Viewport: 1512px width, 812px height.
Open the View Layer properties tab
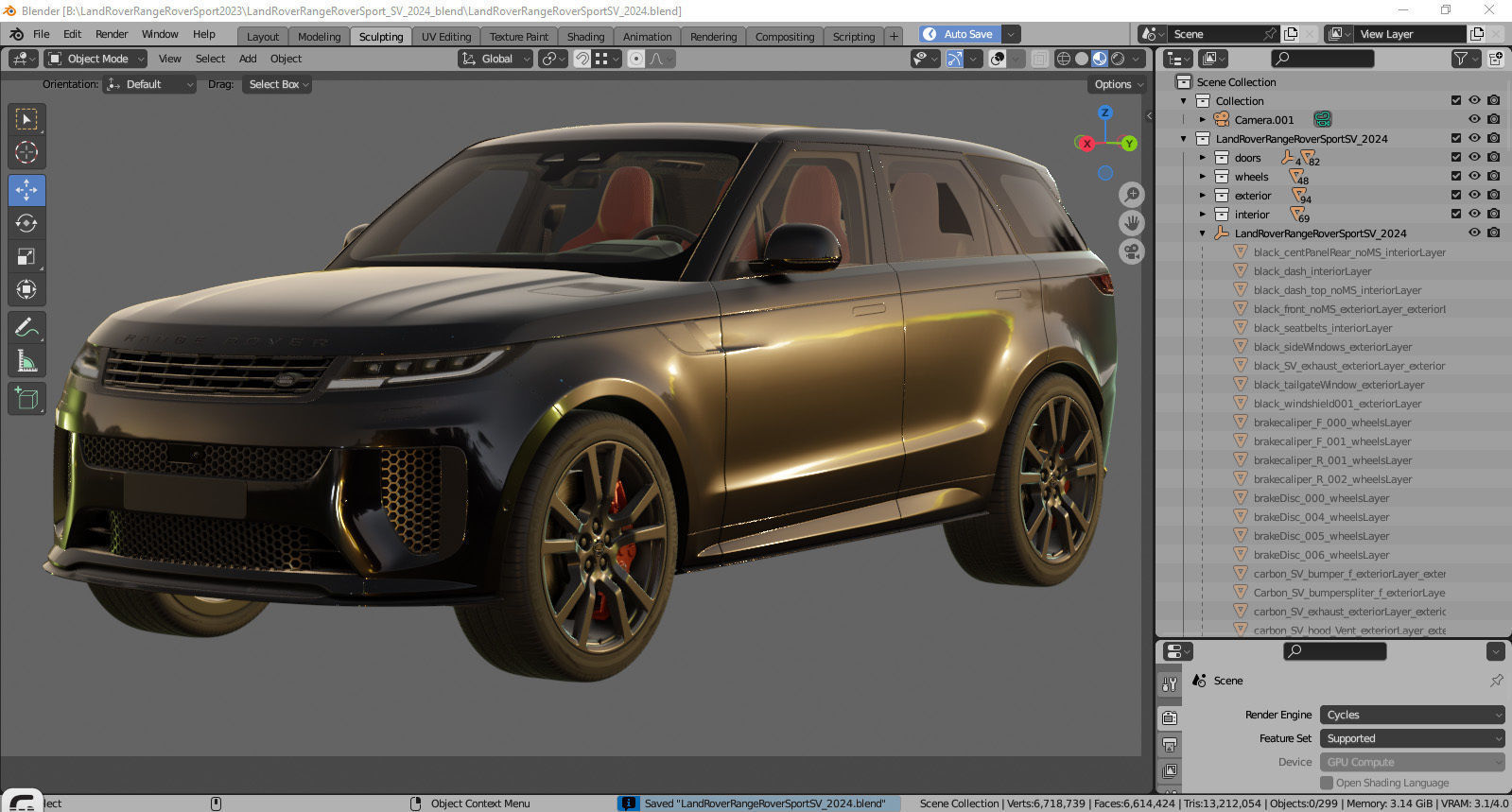point(1170,771)
